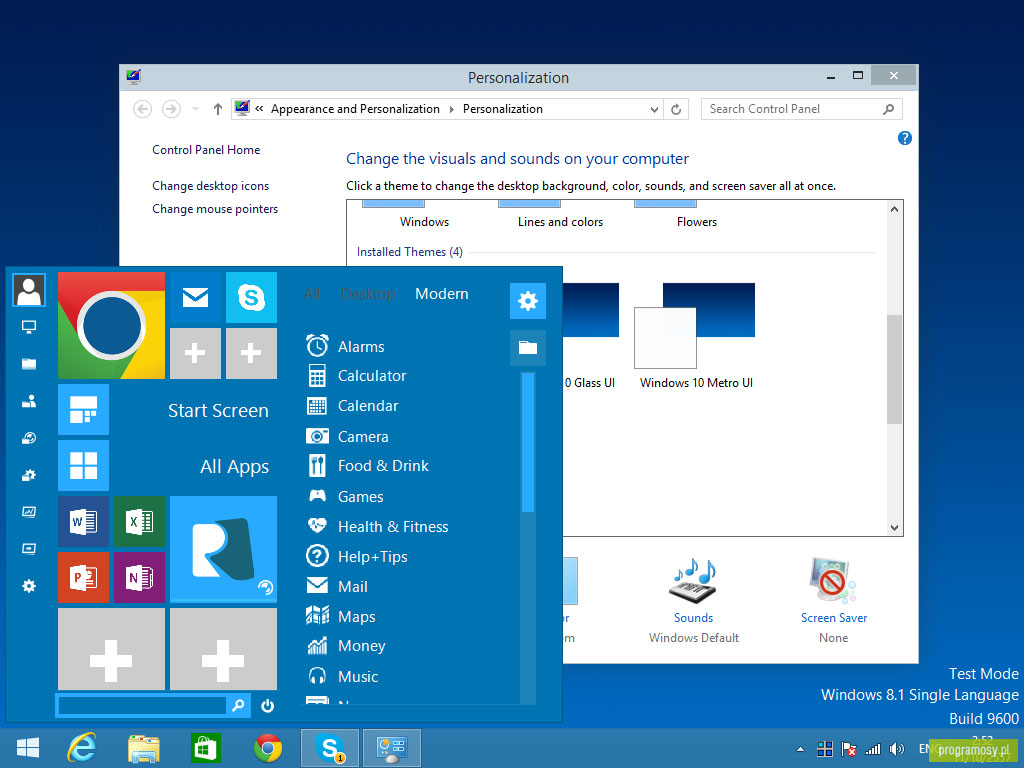Click the Refresh button in the address bar

(x=676, y=109)
